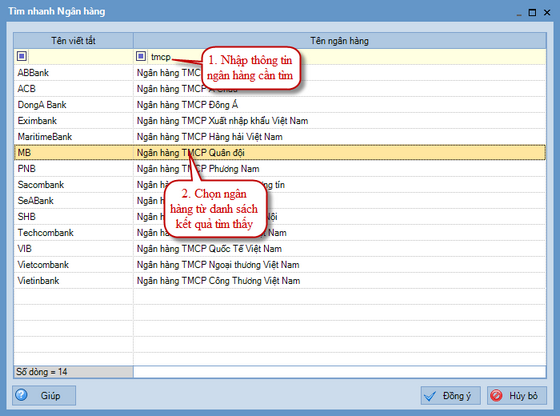Click filter icon beside the tmcp search text
560x416 pixels.
(141, 56)
